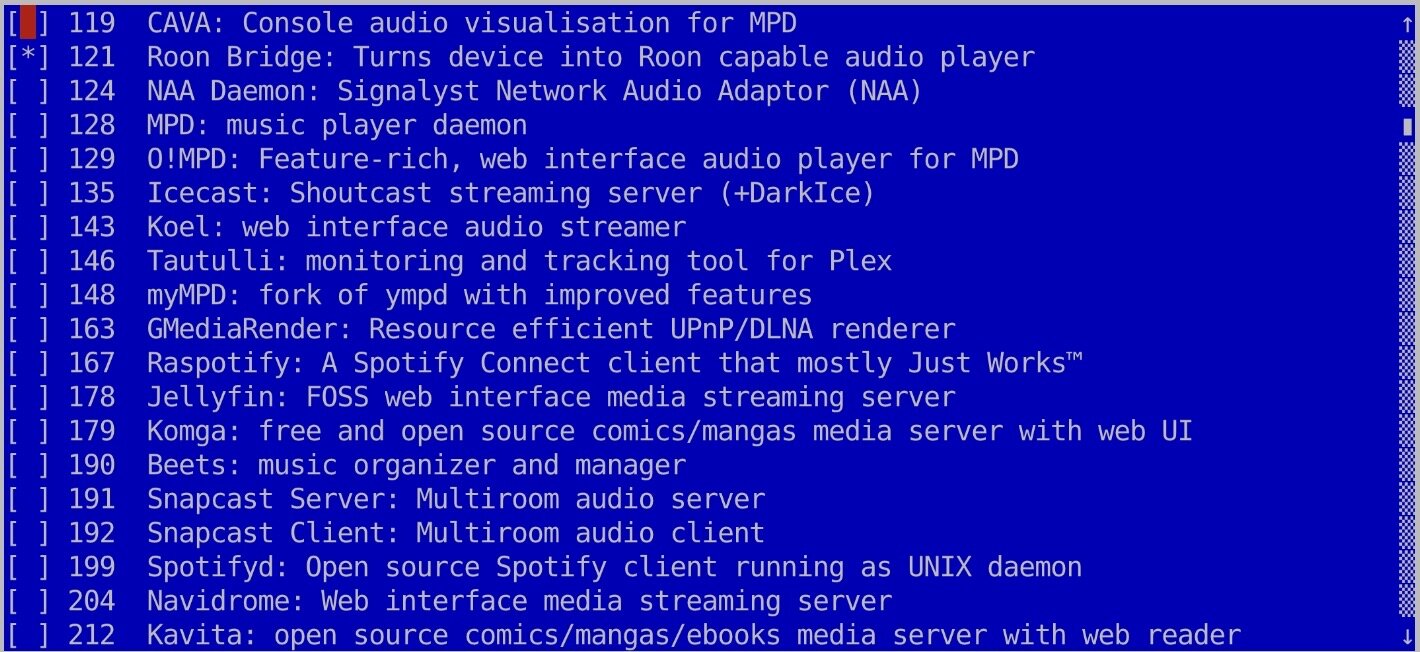
Task: Check the box for MPD music player daemon
Action: pyautogui.click(x=28, y=125)
